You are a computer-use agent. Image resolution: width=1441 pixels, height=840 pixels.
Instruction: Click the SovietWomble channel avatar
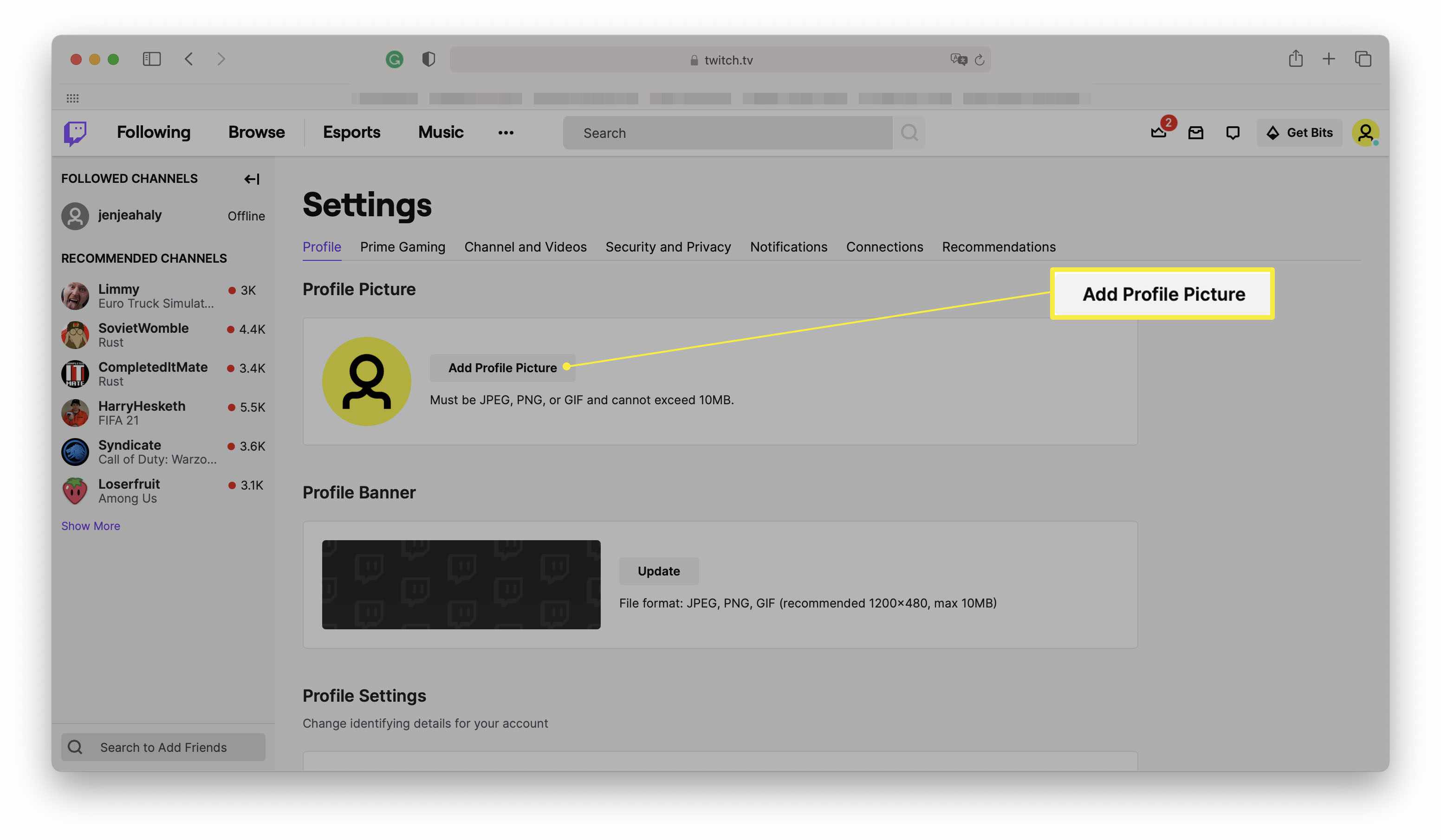(75, 335)
